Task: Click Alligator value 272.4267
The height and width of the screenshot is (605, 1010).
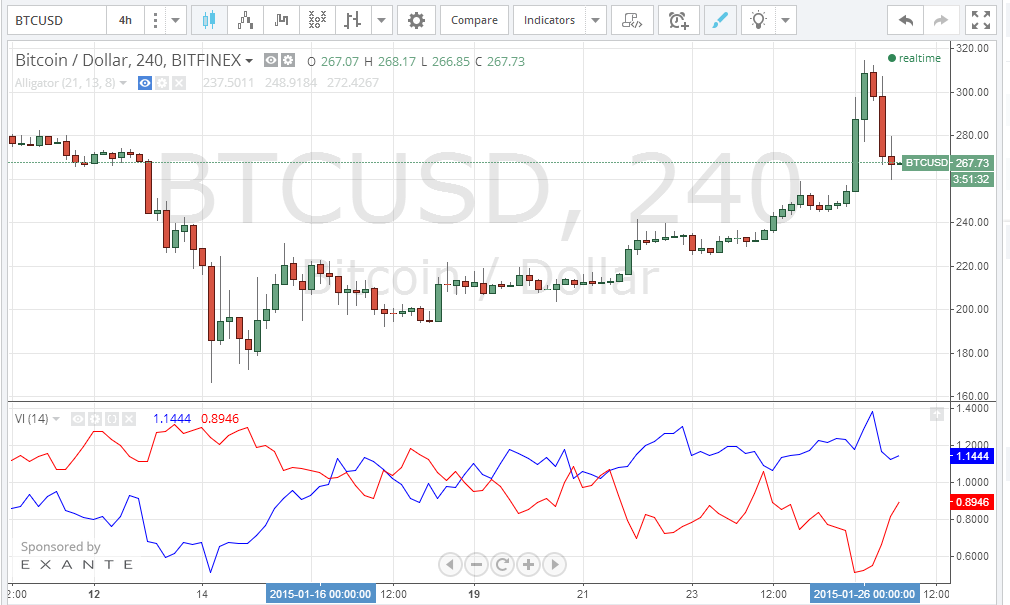Action: (x=353, y=82)
